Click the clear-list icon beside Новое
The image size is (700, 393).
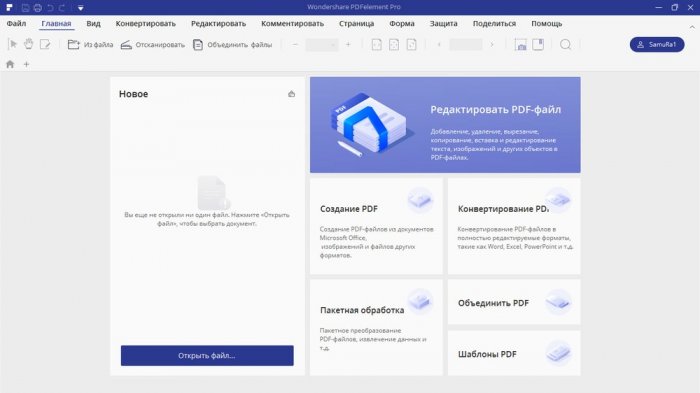tap(292, 94)
